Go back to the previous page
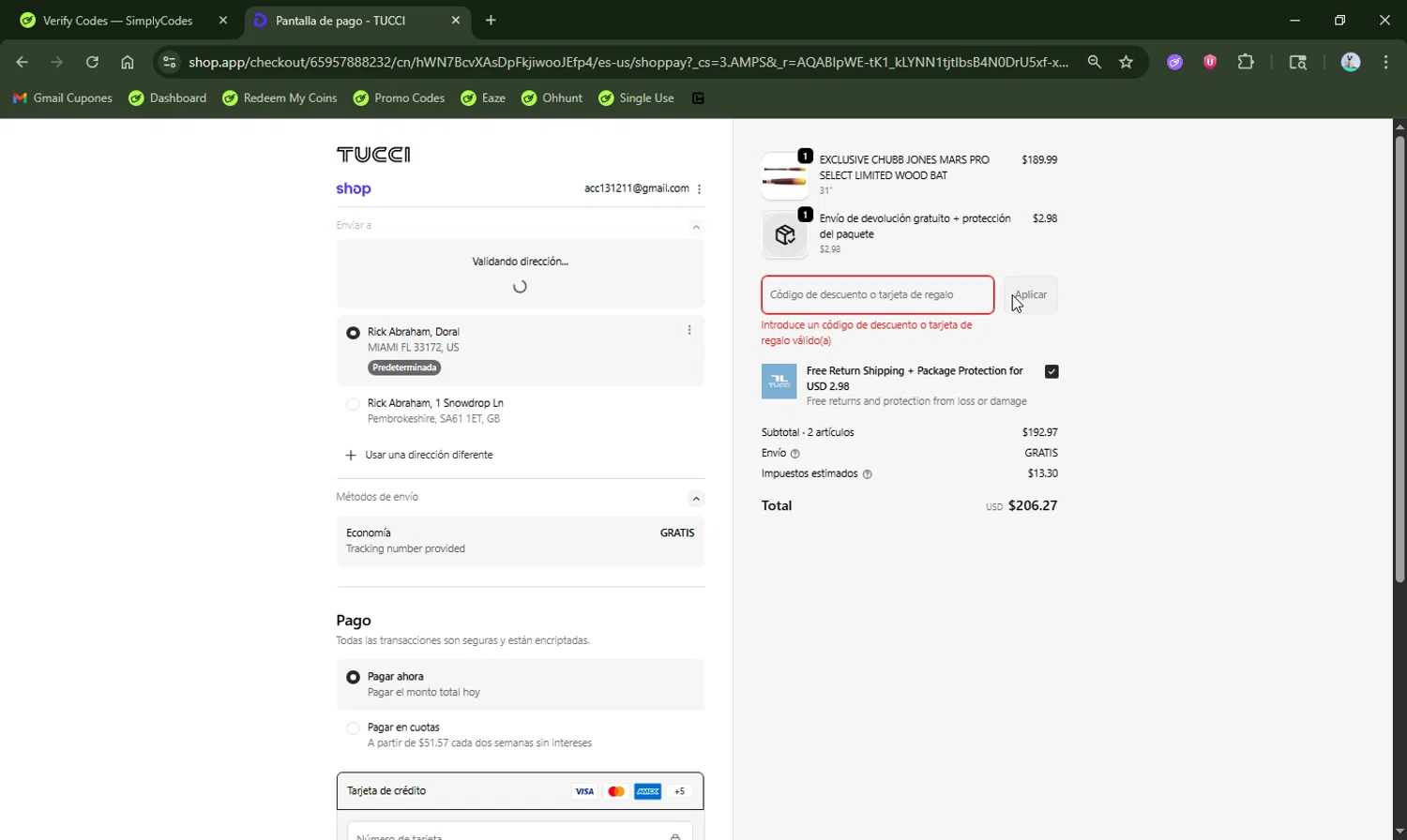 [23, 62]
